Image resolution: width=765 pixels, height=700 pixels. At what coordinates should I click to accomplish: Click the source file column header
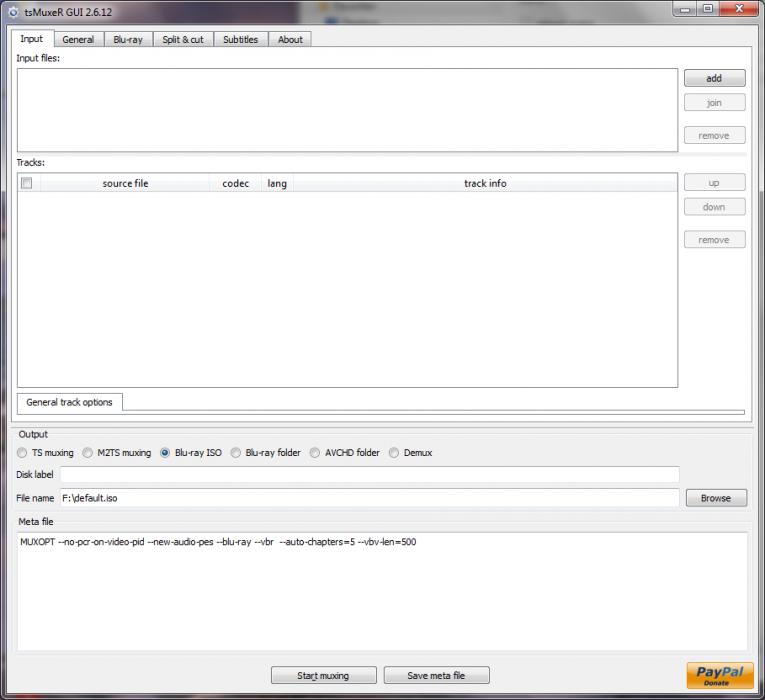coord(125,183)
